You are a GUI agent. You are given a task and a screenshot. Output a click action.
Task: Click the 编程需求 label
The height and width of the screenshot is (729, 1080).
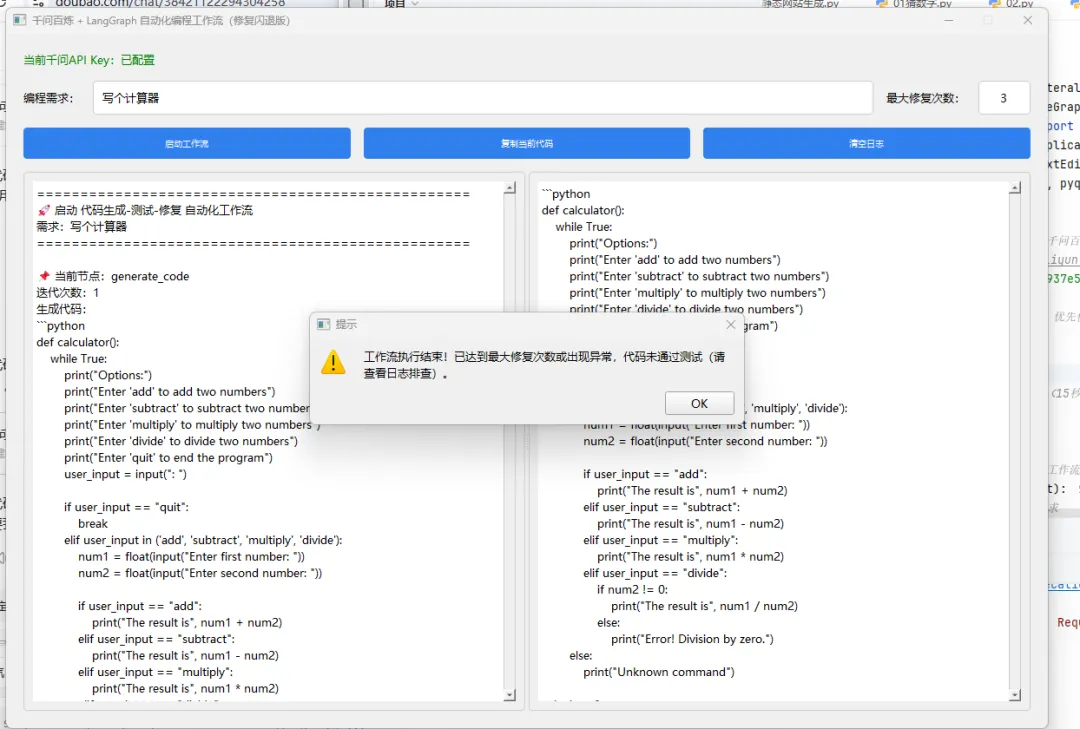pyautogui.click(x=48, y=98)
